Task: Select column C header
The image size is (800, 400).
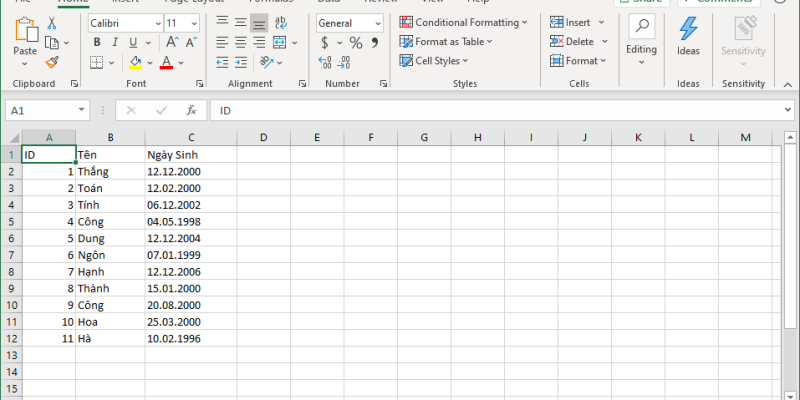Action: (x=190, y=137)
